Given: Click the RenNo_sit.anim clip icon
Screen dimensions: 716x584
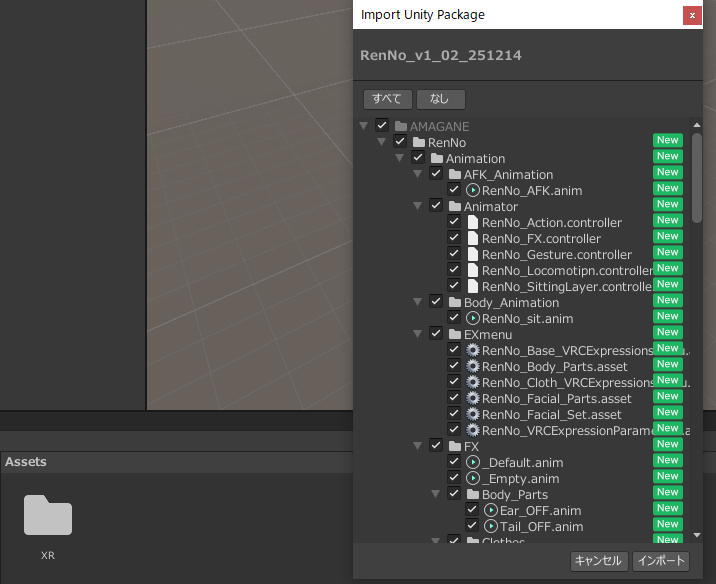Looking at the screenshot, I should tap(473, 319).
